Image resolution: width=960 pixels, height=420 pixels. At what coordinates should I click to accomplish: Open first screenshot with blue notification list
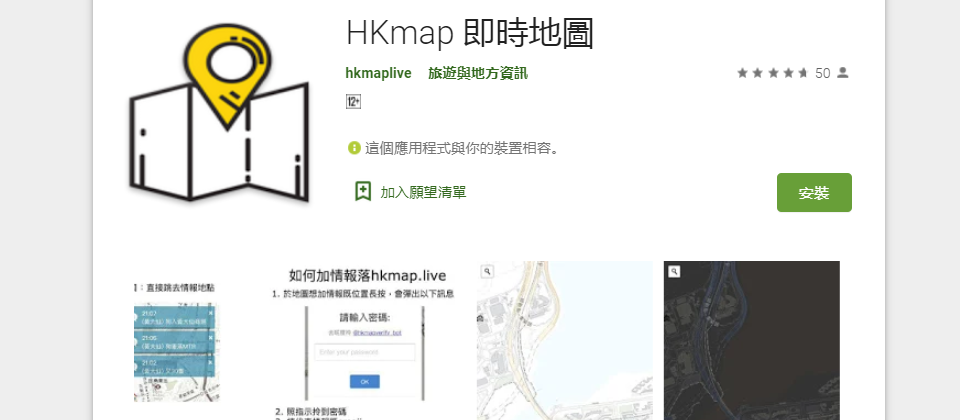pyautogui.click(x=175, y=340)
